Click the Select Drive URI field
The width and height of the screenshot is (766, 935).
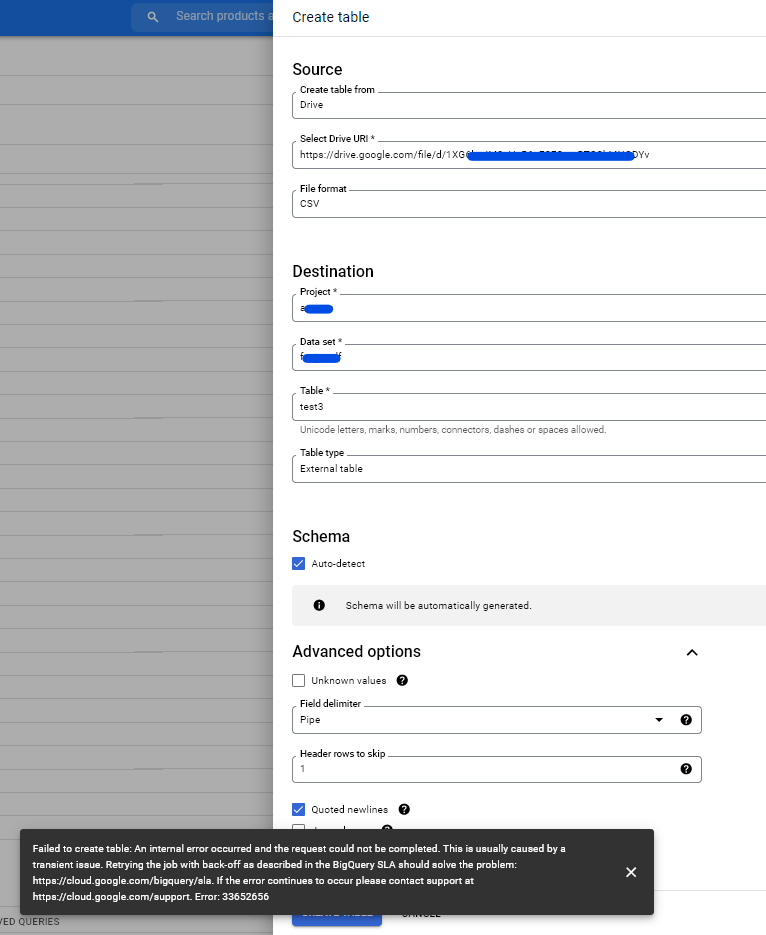click(529, 154)
